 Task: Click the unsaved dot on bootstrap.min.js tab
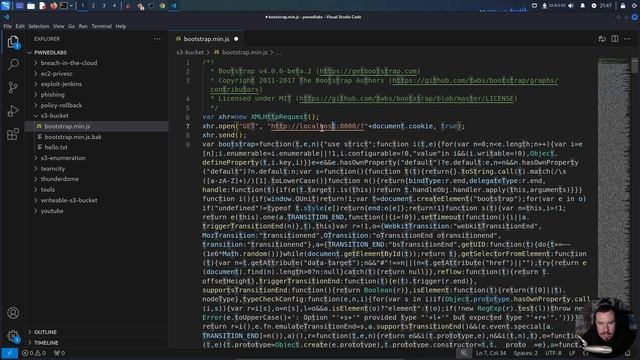[x=236, y=39]
